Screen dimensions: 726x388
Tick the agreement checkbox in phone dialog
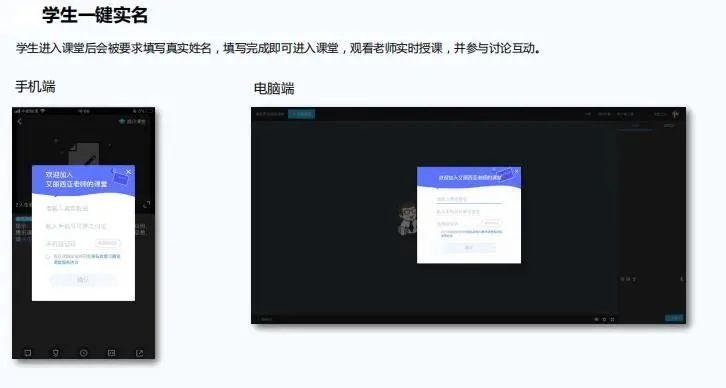tap(48, 257)
